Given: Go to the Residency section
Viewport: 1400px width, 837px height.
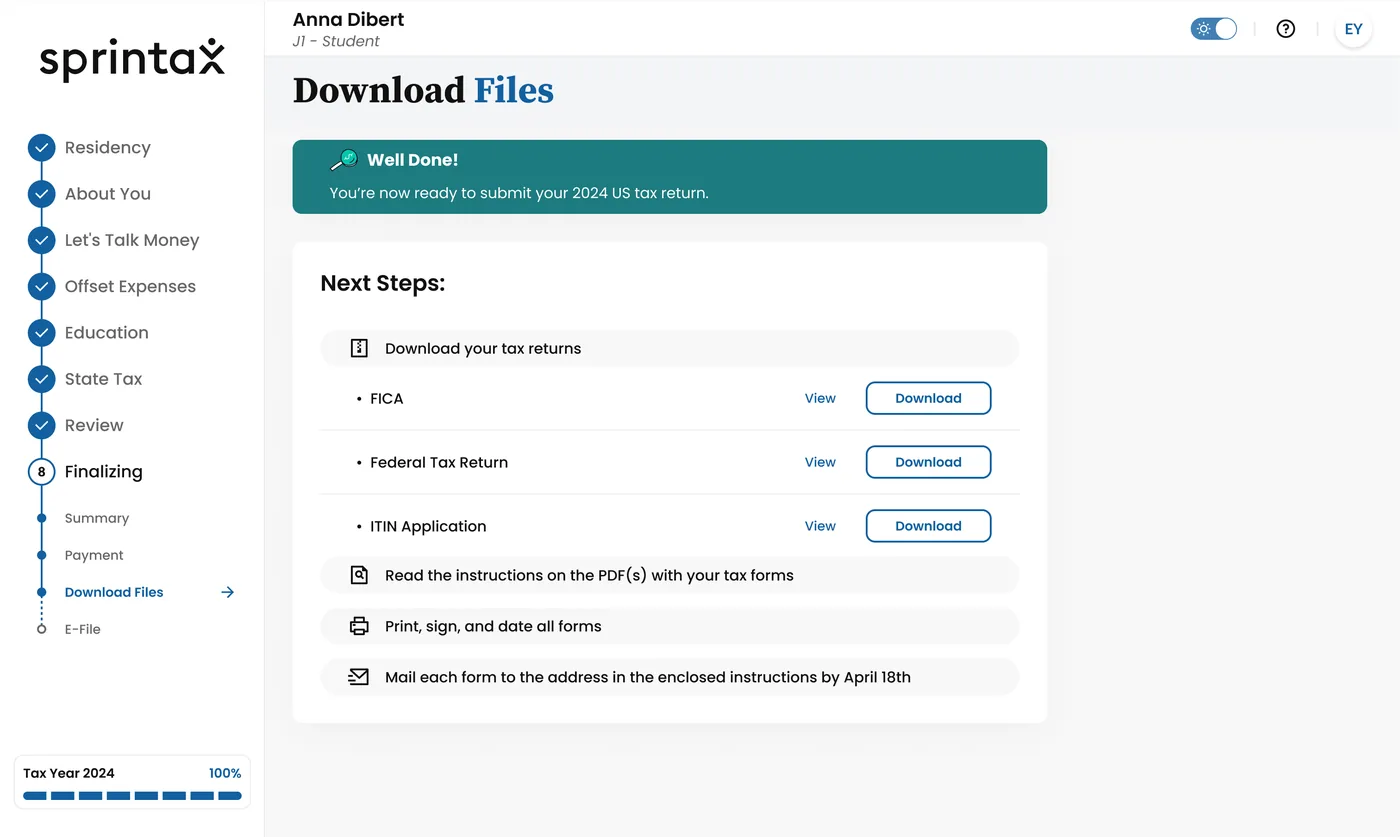Looking at the screenshot, I should pyautogui.click(x=108, y=148).
